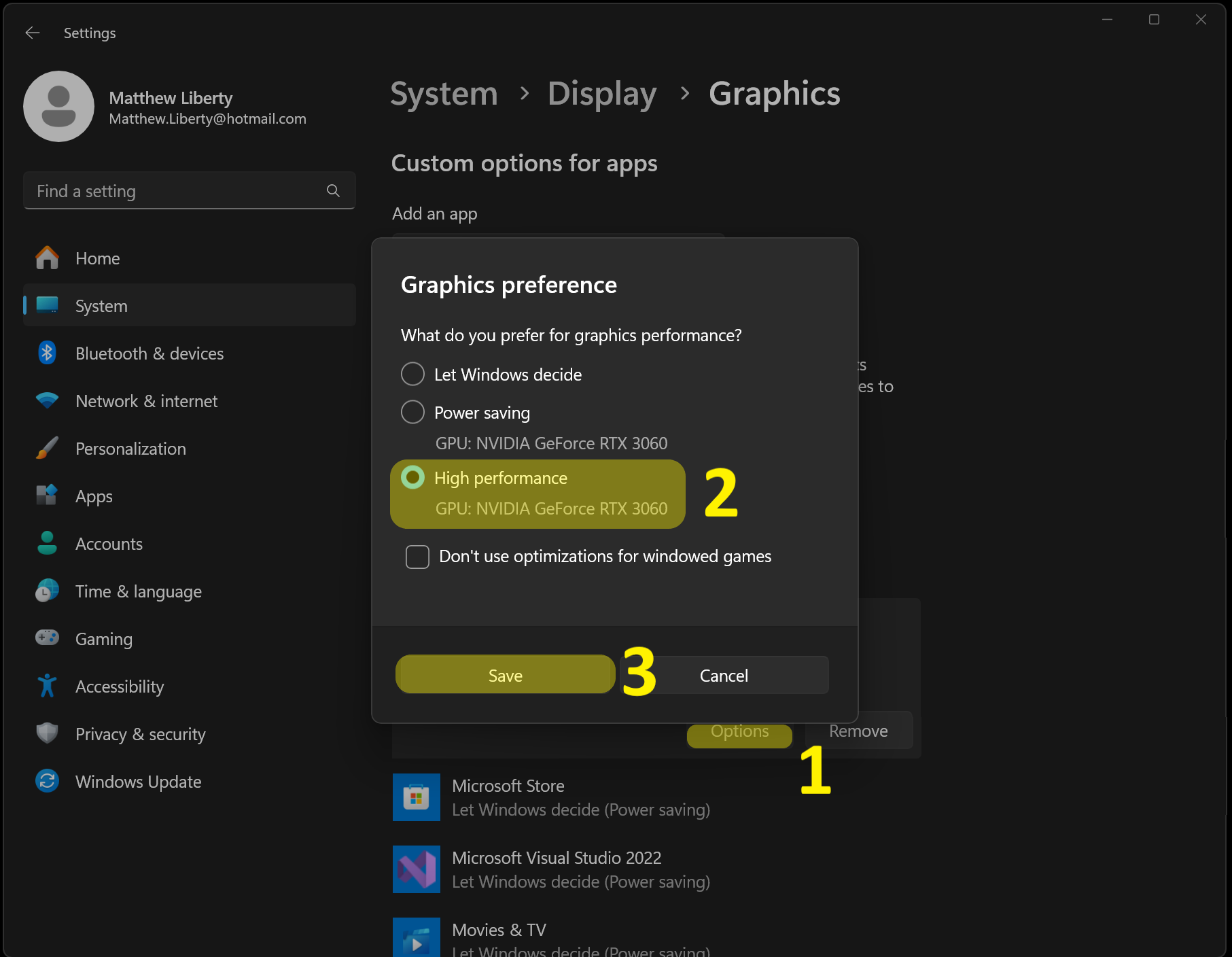
Task: Check Don't use optimizations for windowed games
Action: [417, 557]
